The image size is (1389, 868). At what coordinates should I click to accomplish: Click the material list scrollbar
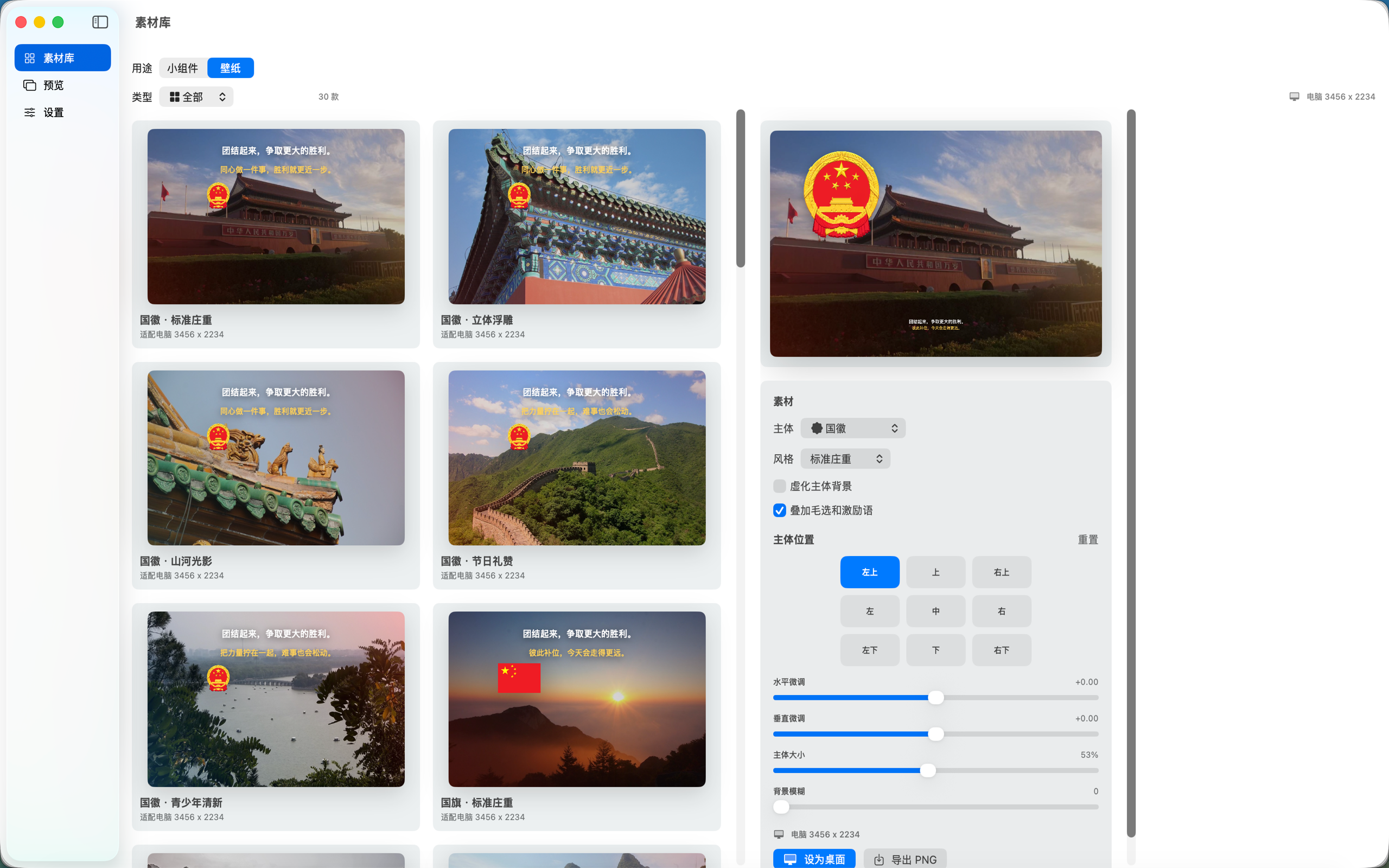[x=741, y=188]
